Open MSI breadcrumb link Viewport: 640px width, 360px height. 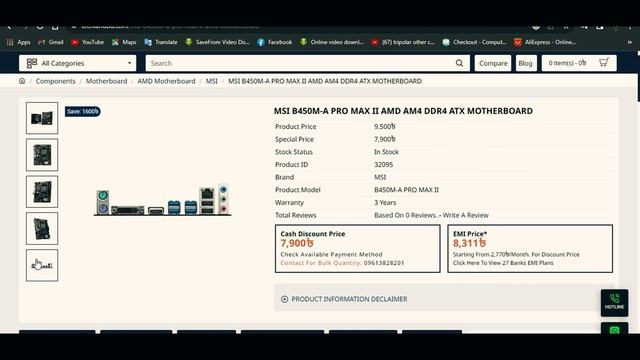211,81
